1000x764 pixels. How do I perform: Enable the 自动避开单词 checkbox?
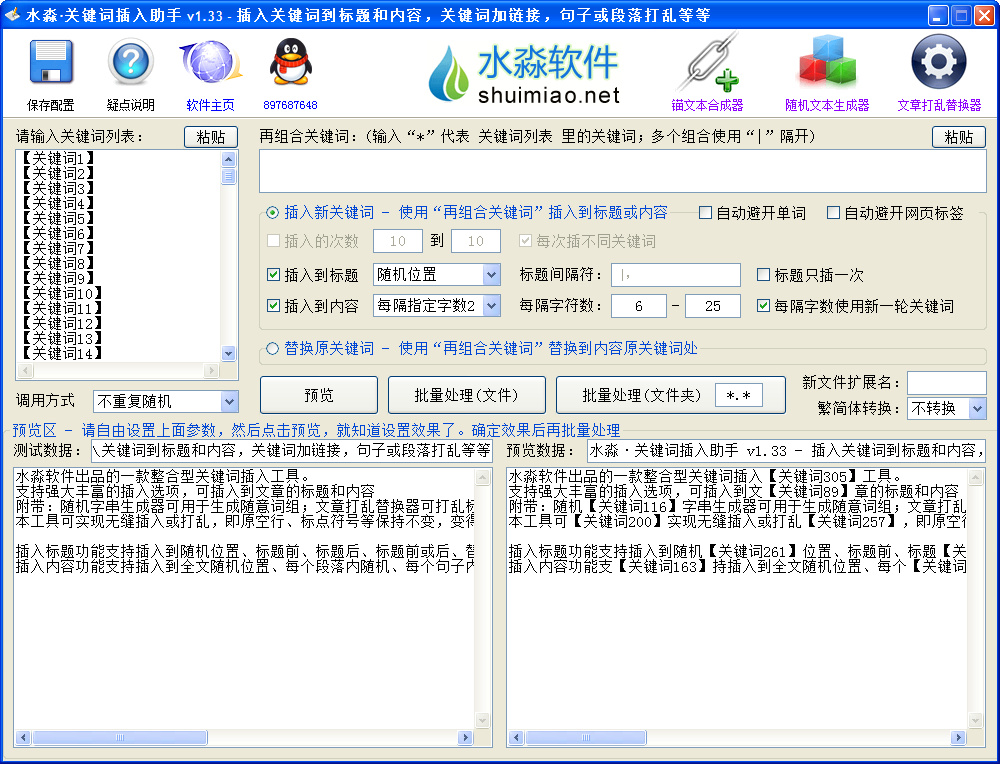point(705,213)
